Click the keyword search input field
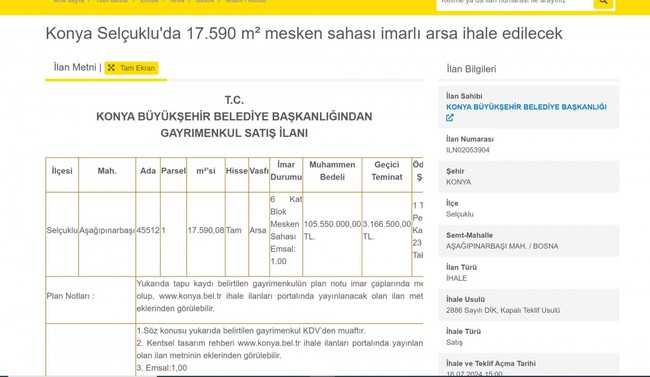Viewport: 650px width, 377px height. point(515,3)
